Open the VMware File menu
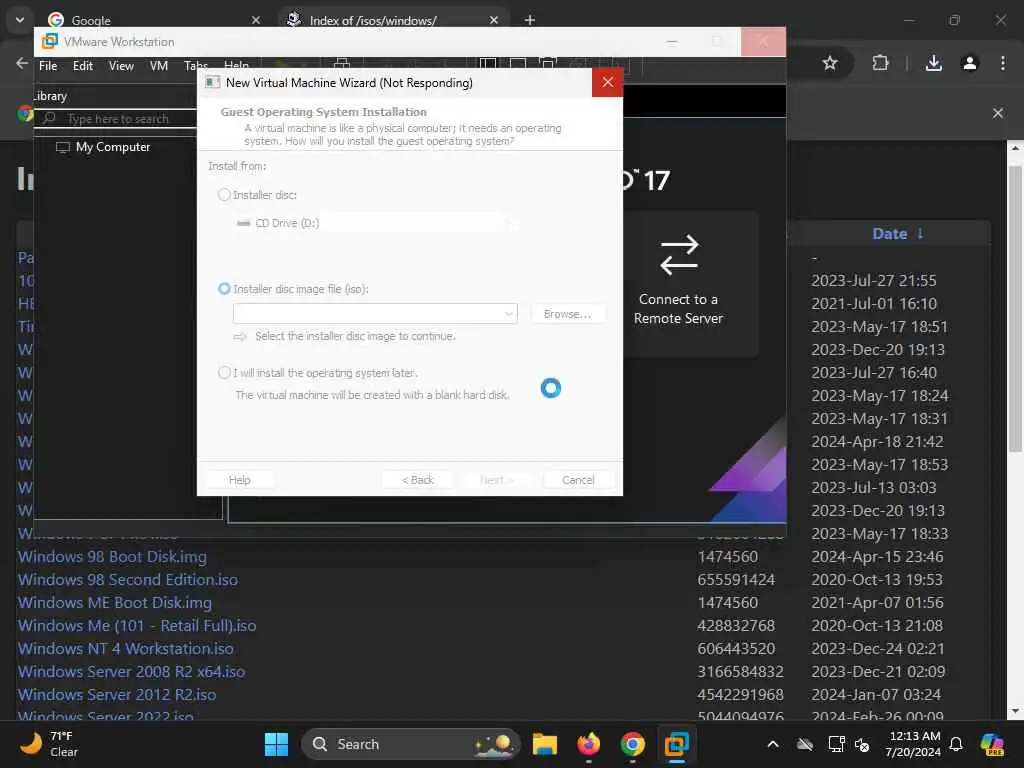The height and width of the screenshot is (768, 1024). (48, 66)
